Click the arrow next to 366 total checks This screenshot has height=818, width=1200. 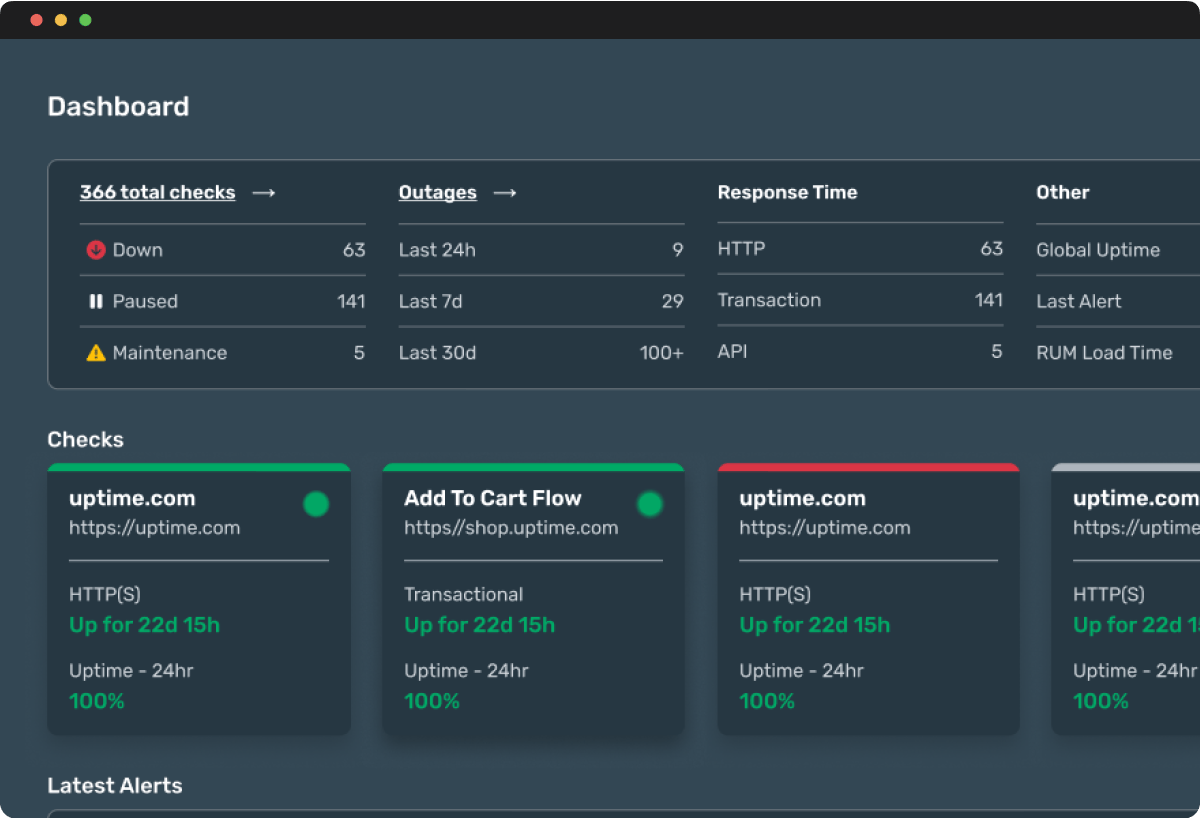(263, 193)
